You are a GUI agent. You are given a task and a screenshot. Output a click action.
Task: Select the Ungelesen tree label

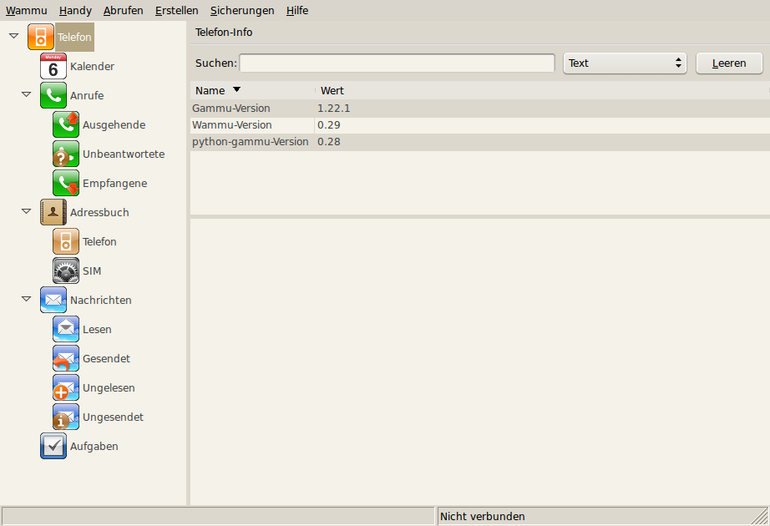point(109,388)
